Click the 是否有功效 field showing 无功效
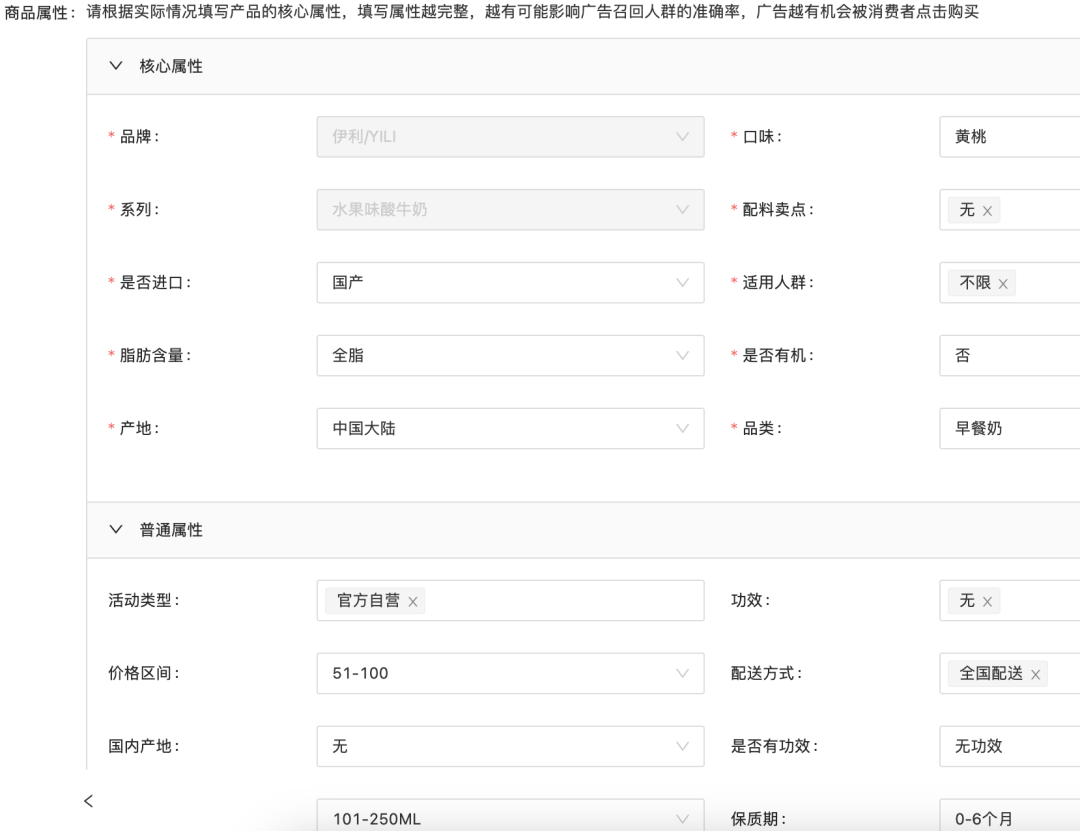 point(1010,746)
